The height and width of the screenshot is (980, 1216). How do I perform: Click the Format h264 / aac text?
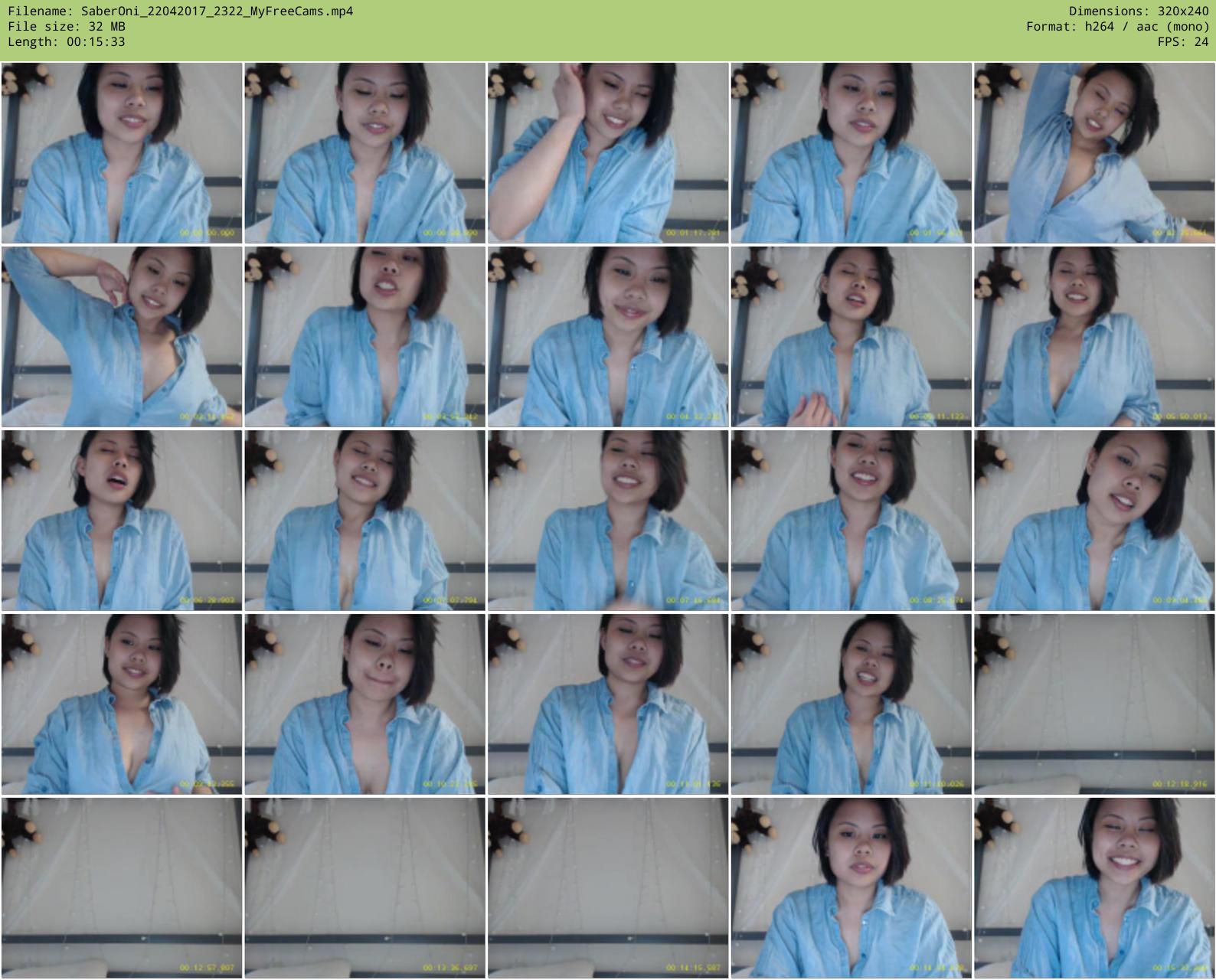[1117, 27]
